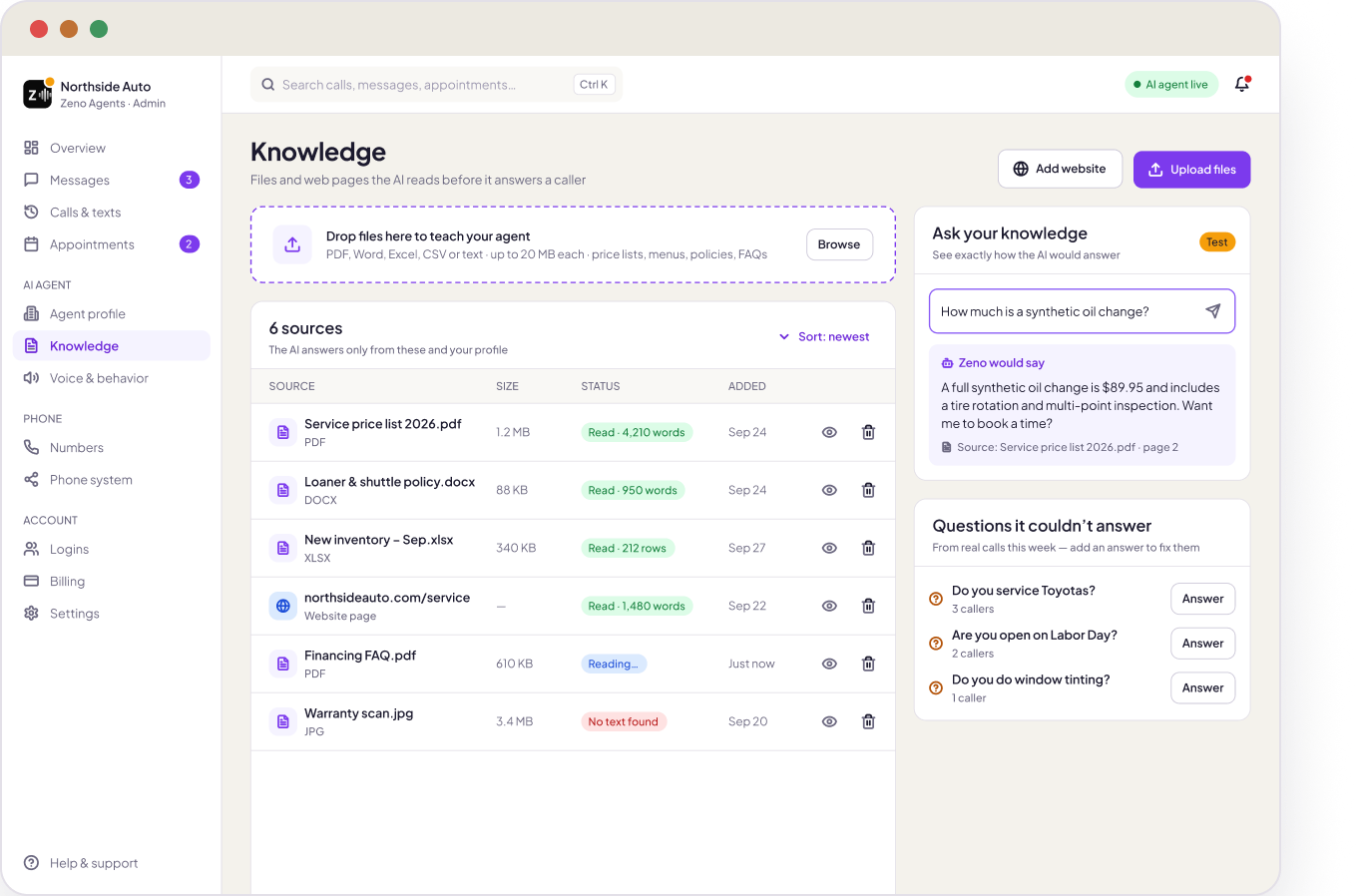Click question icon beside Are you open on Labor Day?
Image resolution: width=1357 pixels, height=896 pixels.
936,644
